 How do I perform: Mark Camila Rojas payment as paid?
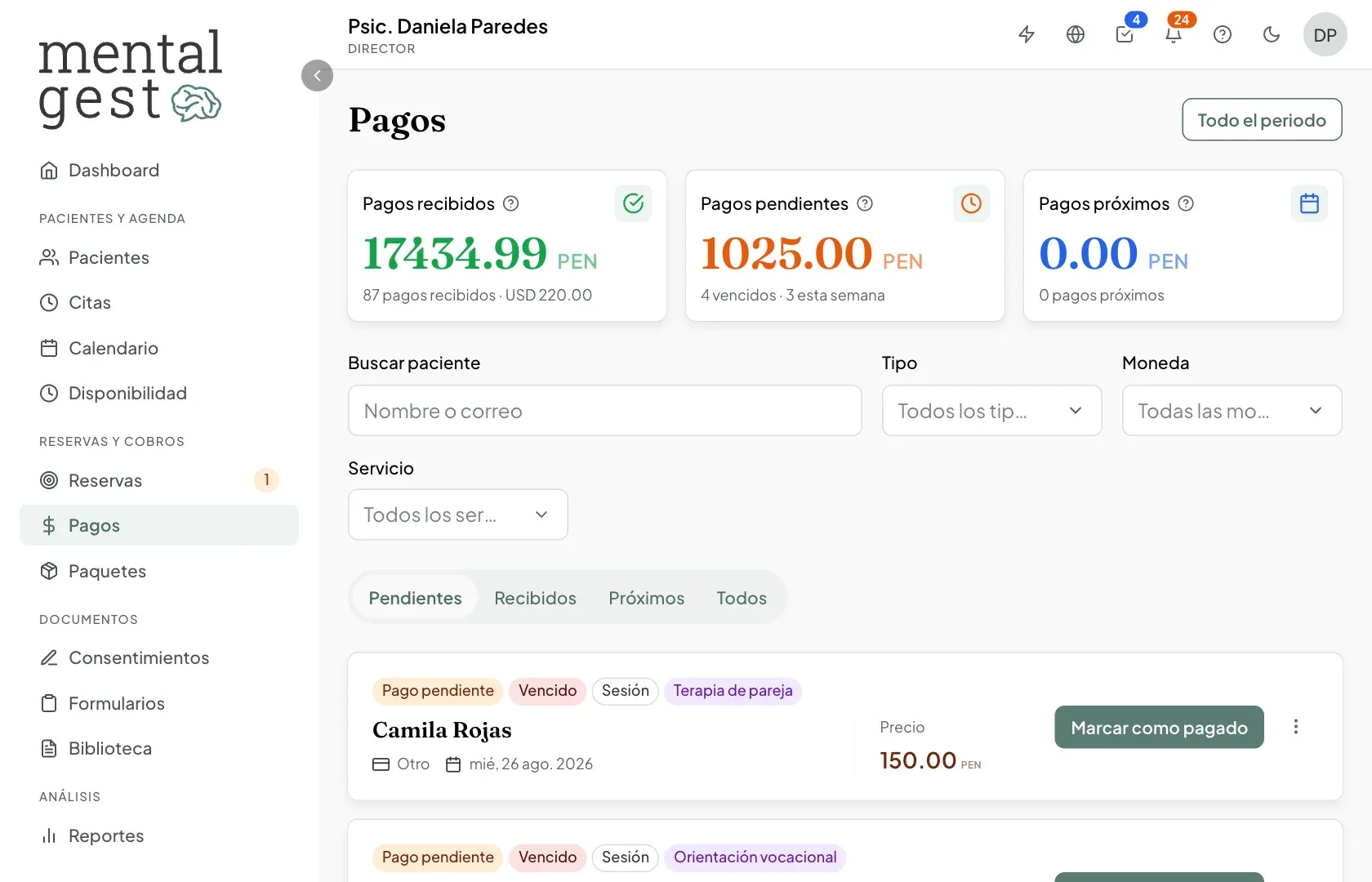[x=1159, y=727]
